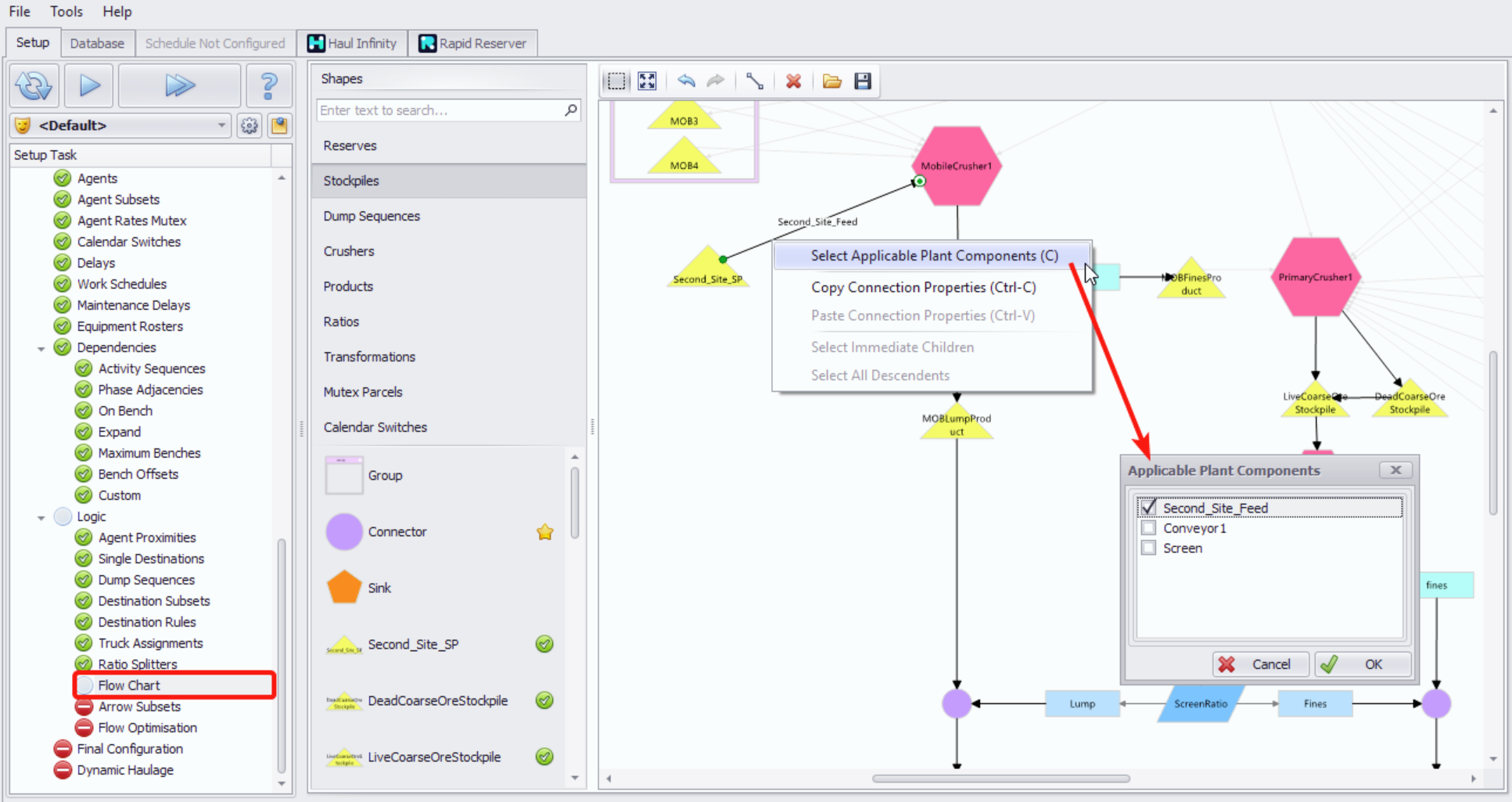Viewport: 1512px width, 802px height.
Task: Open the <Default> scenario dropdown
Action: coord(221,125)
